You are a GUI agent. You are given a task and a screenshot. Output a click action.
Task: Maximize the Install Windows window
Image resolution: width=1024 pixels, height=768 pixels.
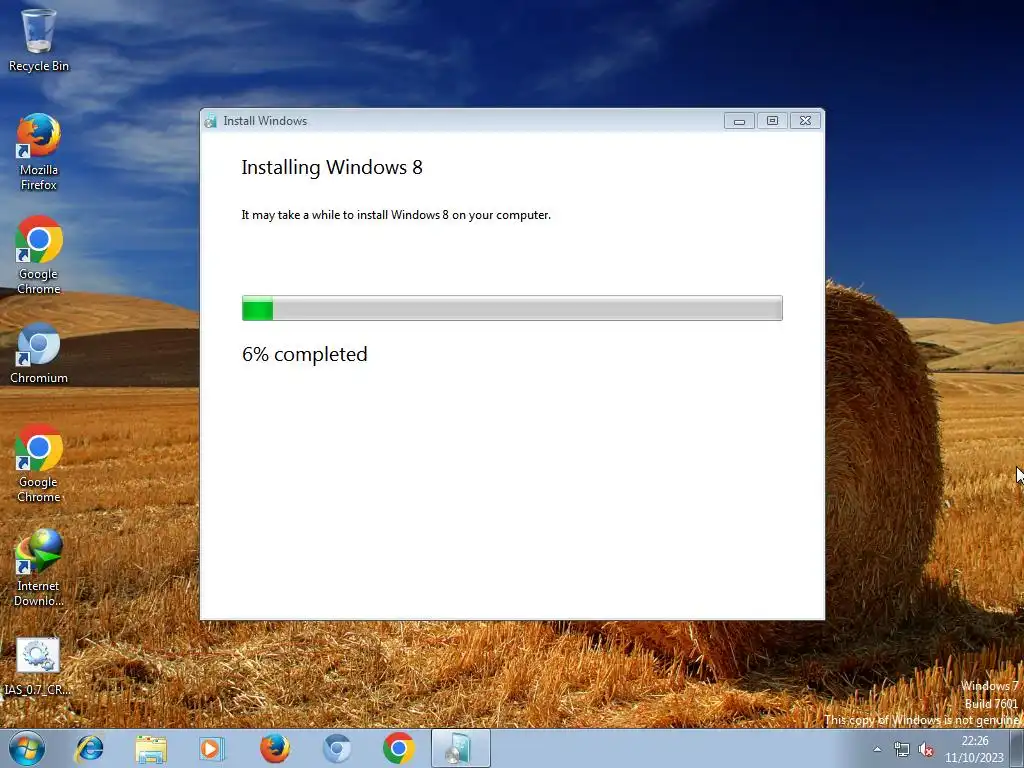(772, 121)
